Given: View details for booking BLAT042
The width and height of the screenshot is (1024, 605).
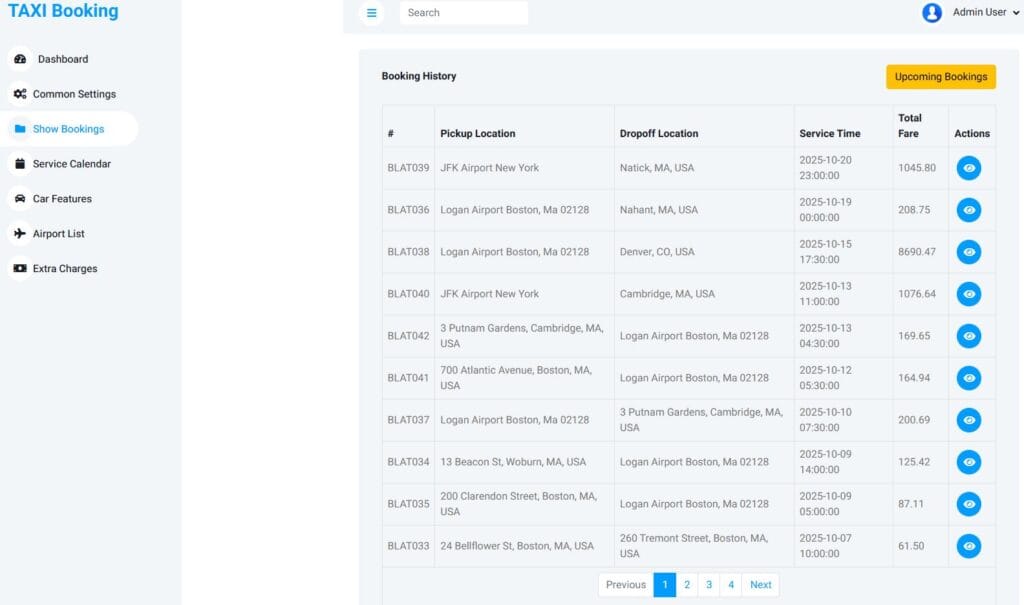Looking at the screenshot, I should 968,336.
